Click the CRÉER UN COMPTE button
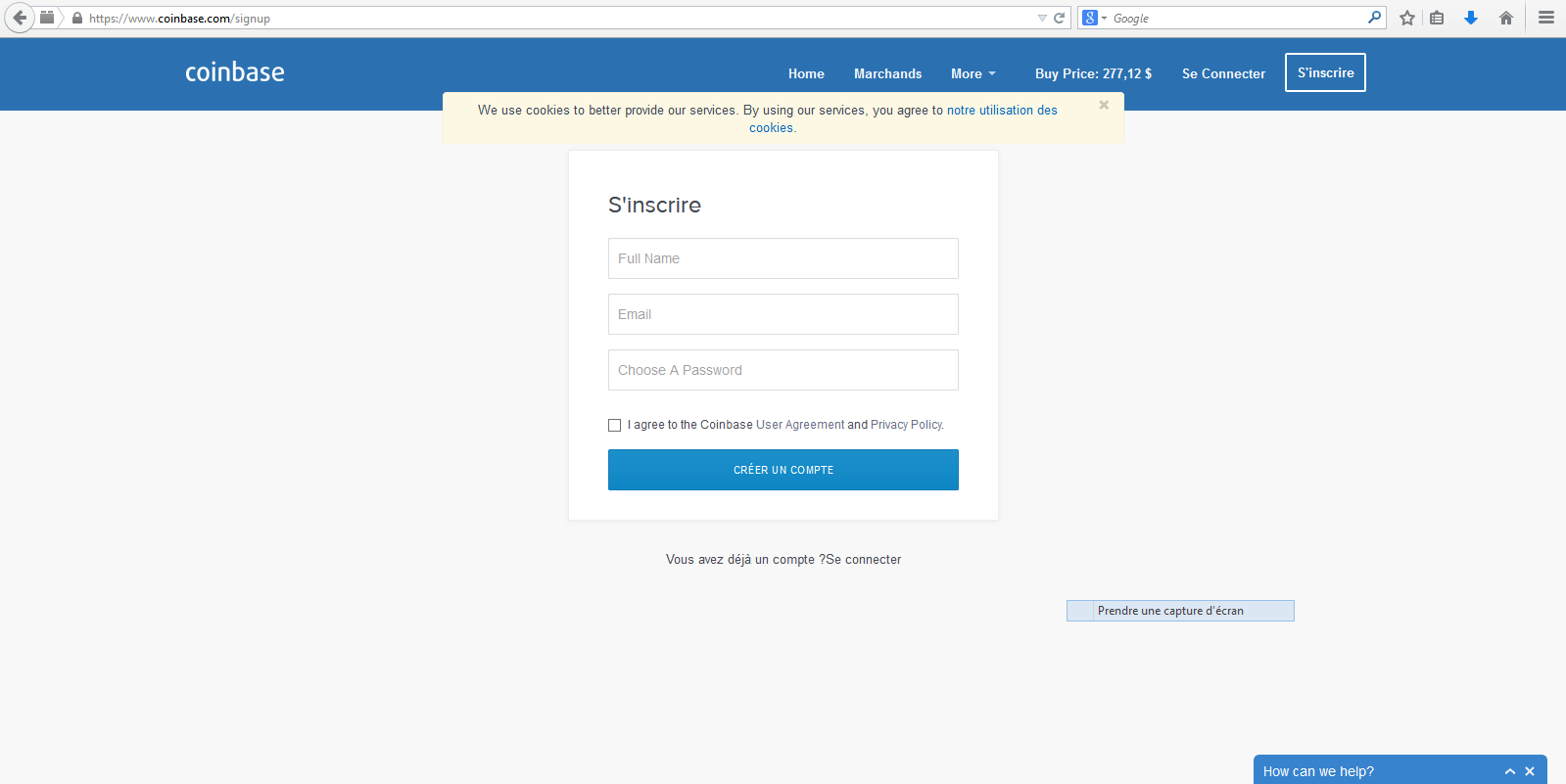The height and width of the screenshot is (784, 1566). [x=783, y=470]
